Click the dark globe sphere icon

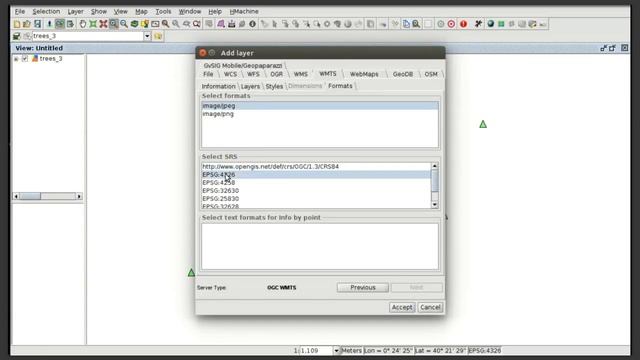point(491,24)
